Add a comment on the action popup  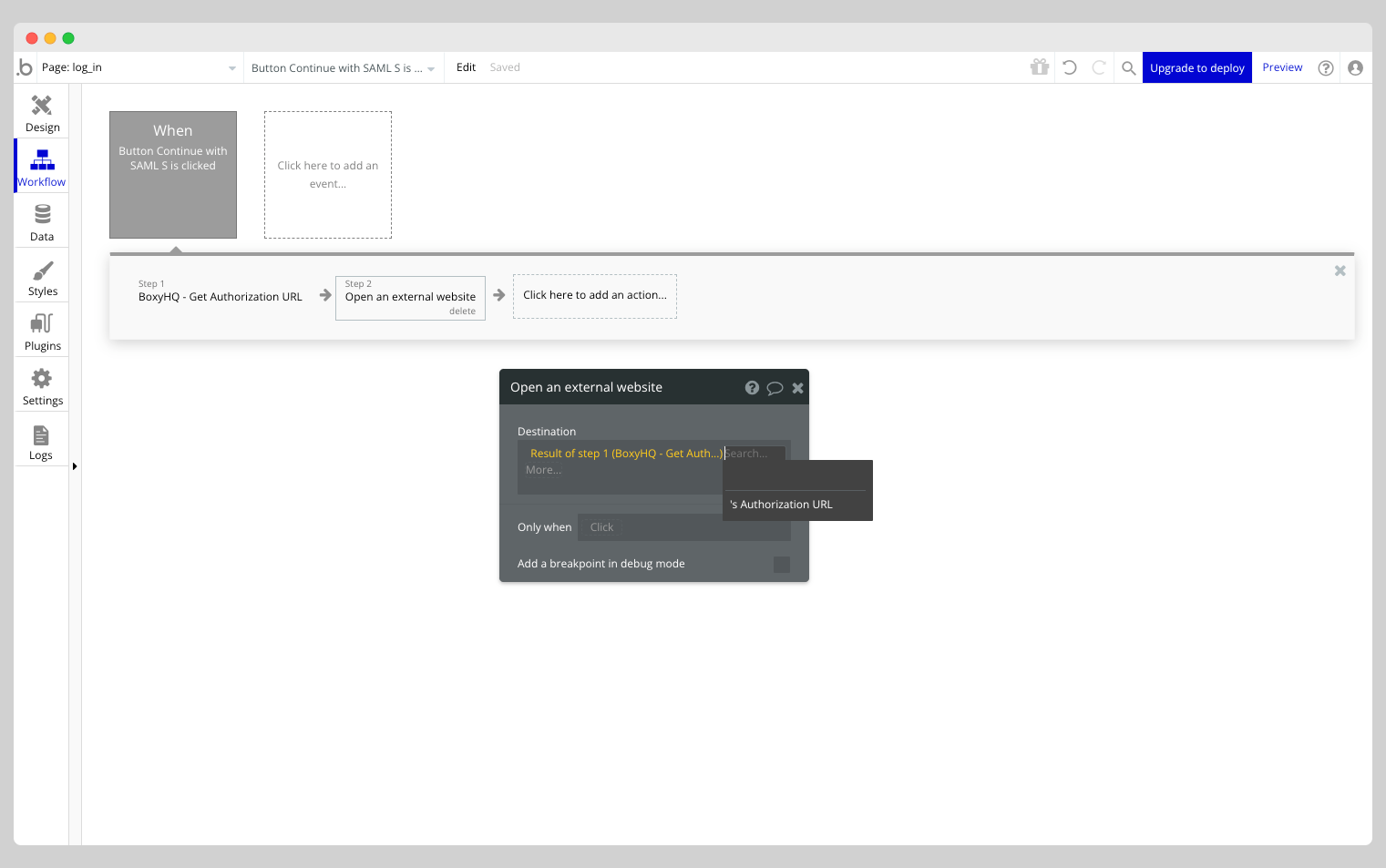(775, 387)
